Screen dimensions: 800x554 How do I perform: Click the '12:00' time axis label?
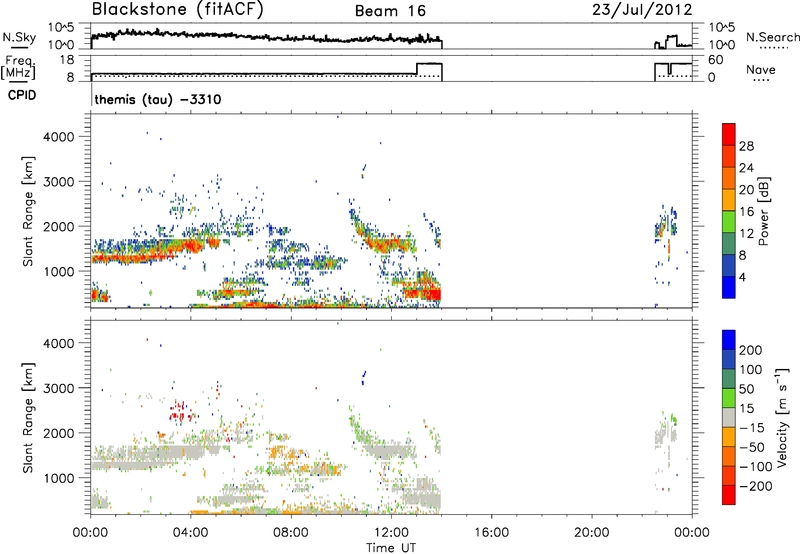pos(391,533)
